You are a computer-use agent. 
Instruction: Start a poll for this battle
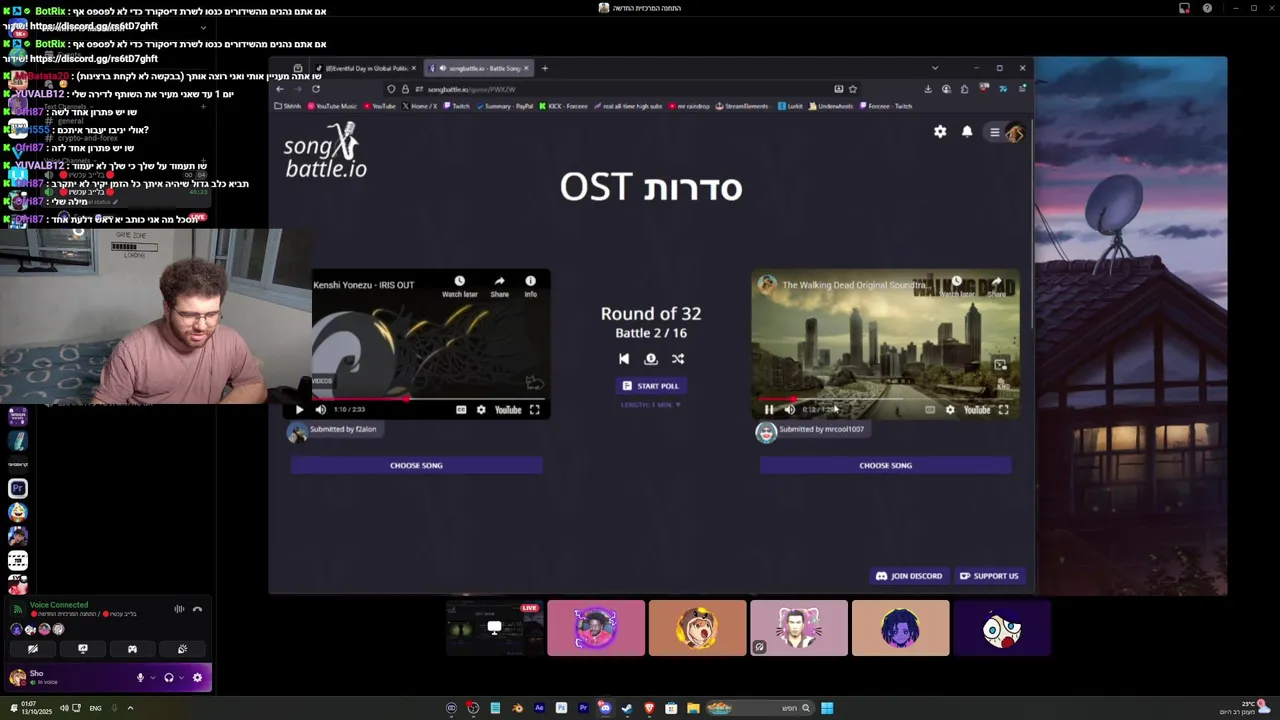click(x=651, y=386)
